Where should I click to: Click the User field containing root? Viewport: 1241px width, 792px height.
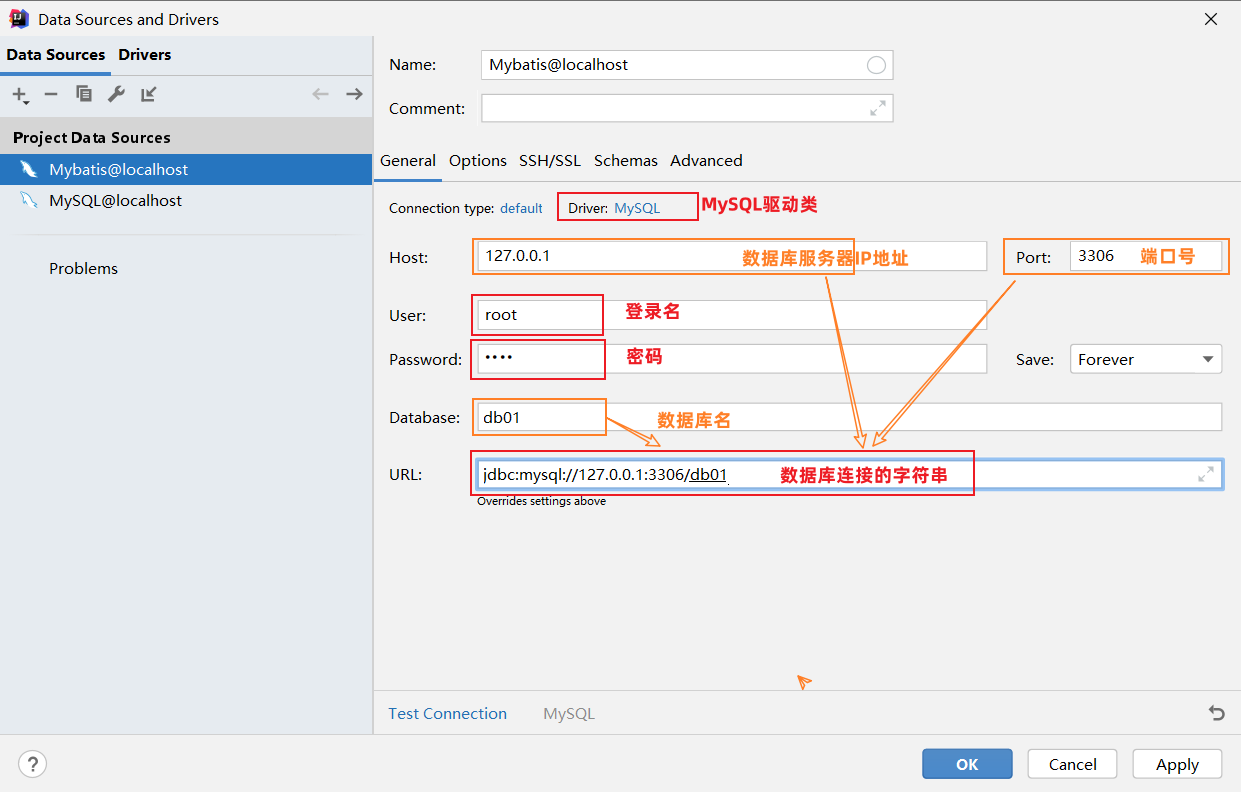tap(732, 315)
